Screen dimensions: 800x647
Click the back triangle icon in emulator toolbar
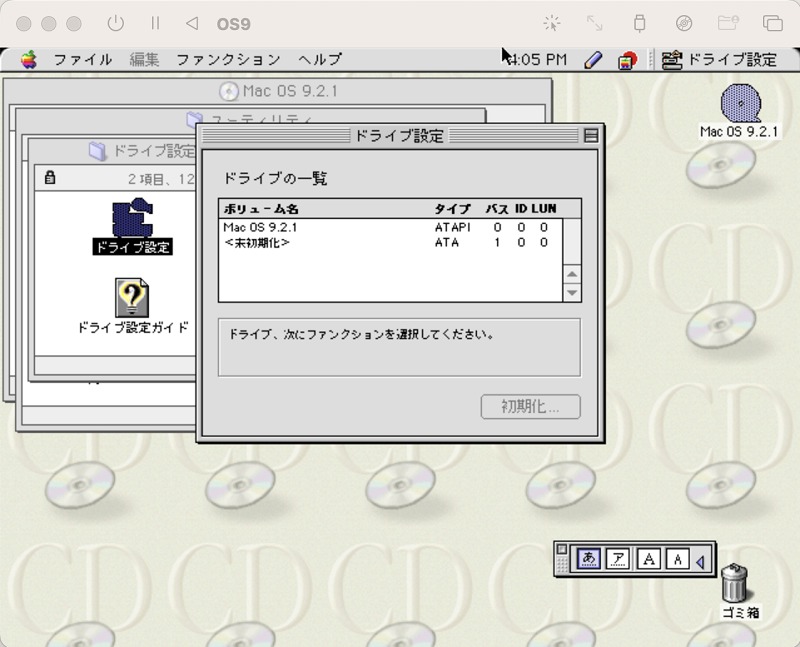click(x=191, y=23)
